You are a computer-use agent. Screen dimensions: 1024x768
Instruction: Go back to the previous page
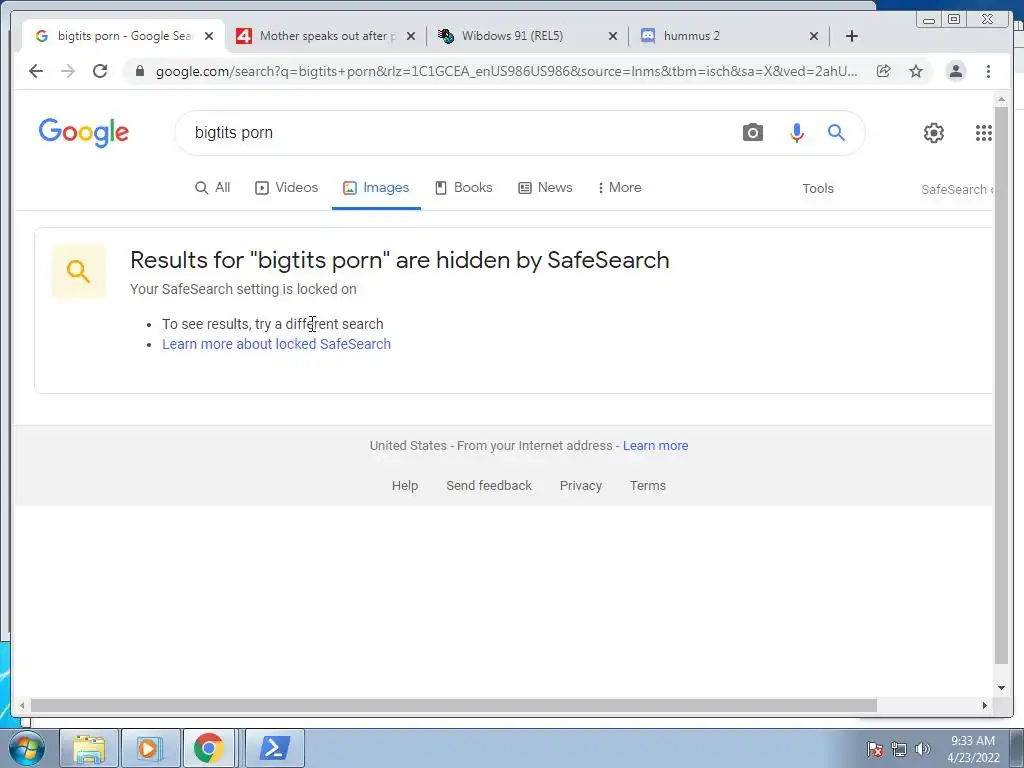36,71
